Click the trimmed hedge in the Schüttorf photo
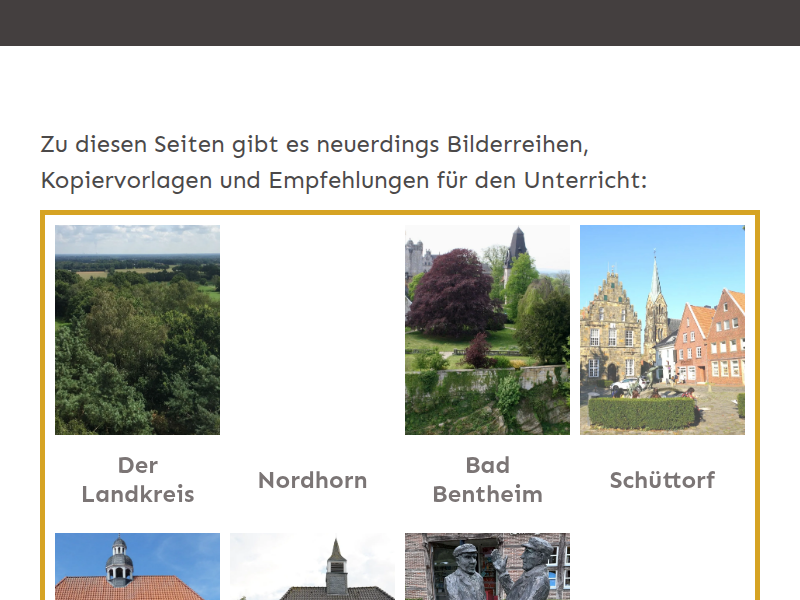This screenshot has height=600, width=800. [x=640, y=412]
